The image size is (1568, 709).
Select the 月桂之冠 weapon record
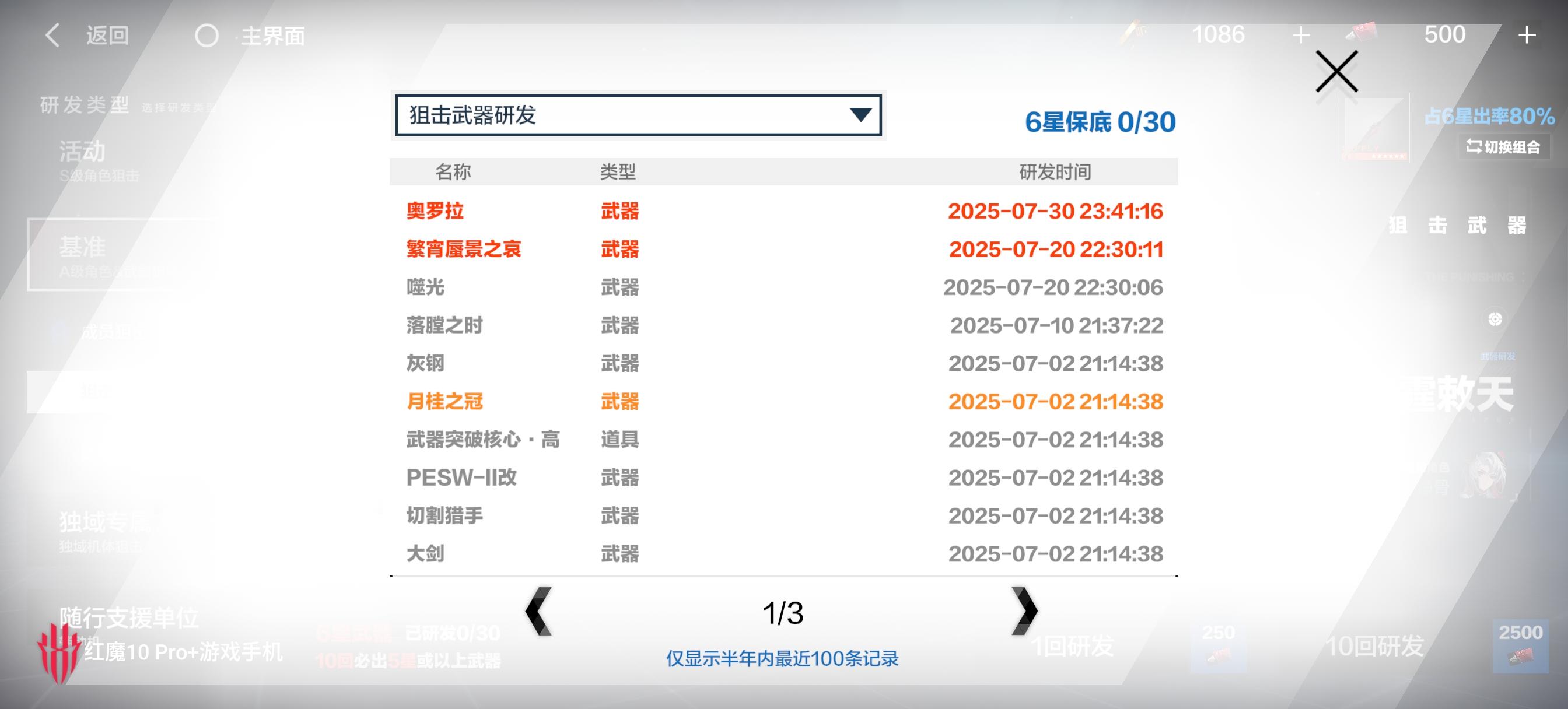coord(784,401)
